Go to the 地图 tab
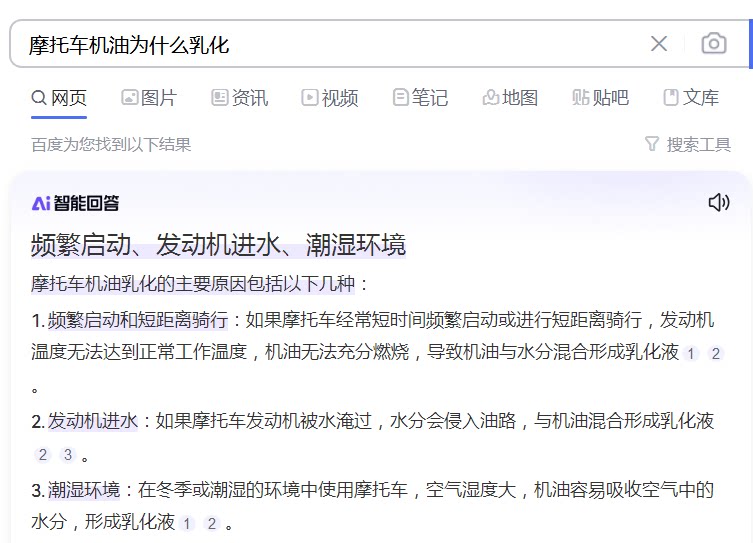The height and width of the screenshot is (543, 753). click(510, 98)
